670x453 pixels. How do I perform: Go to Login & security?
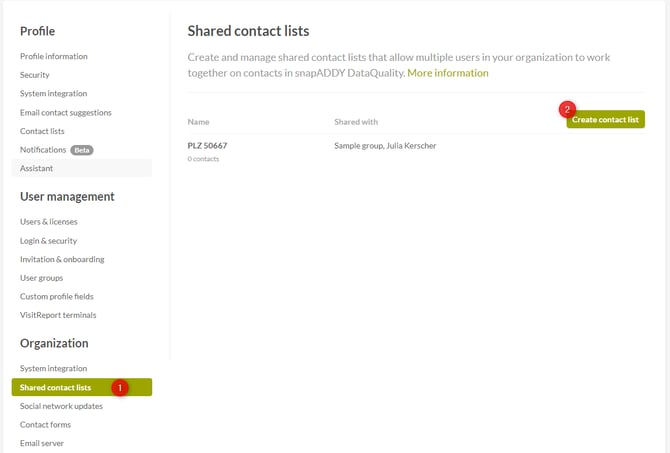coord(48,241)
